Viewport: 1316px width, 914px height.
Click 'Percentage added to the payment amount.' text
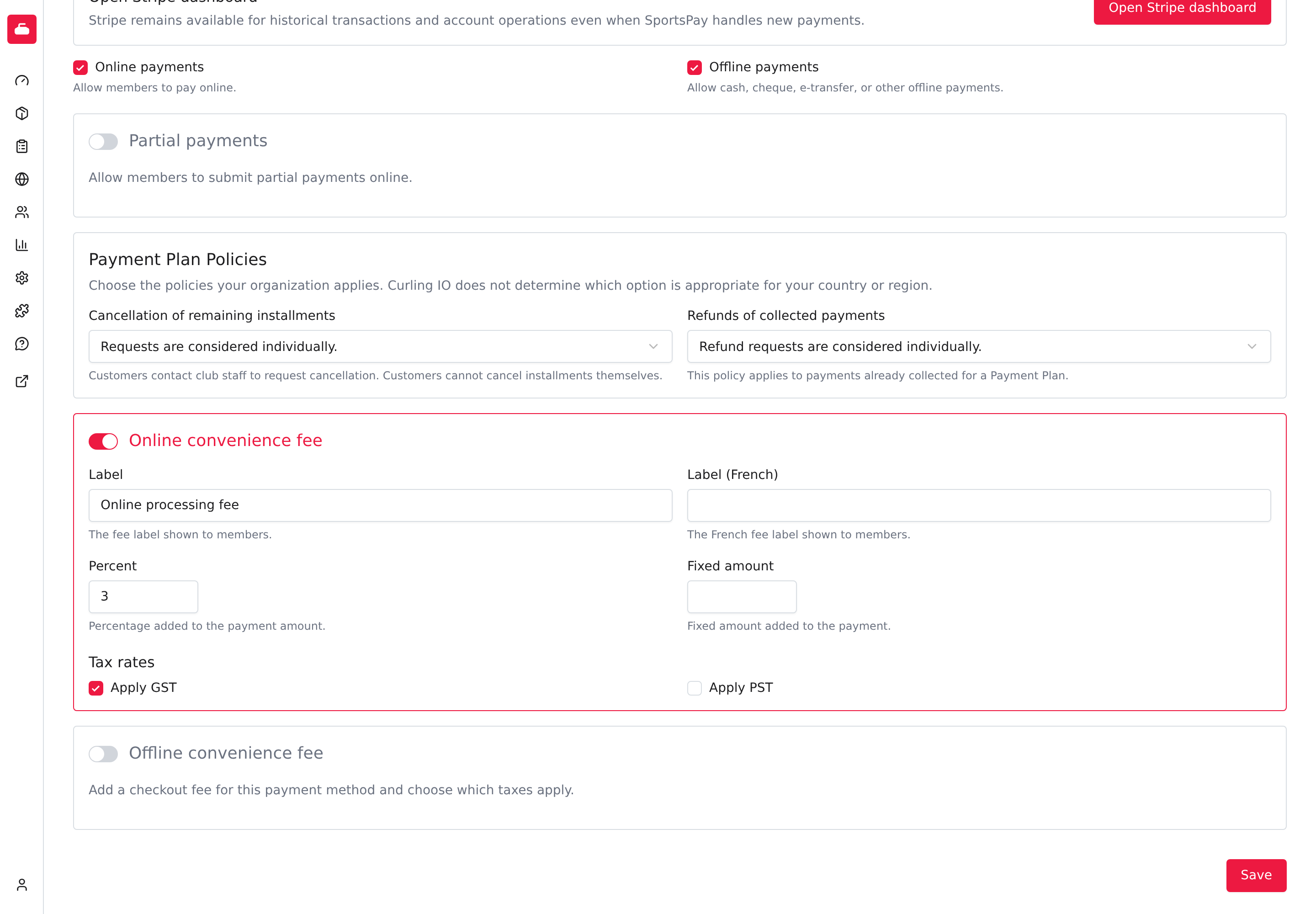pyautogui.click(x=207, y=626)
